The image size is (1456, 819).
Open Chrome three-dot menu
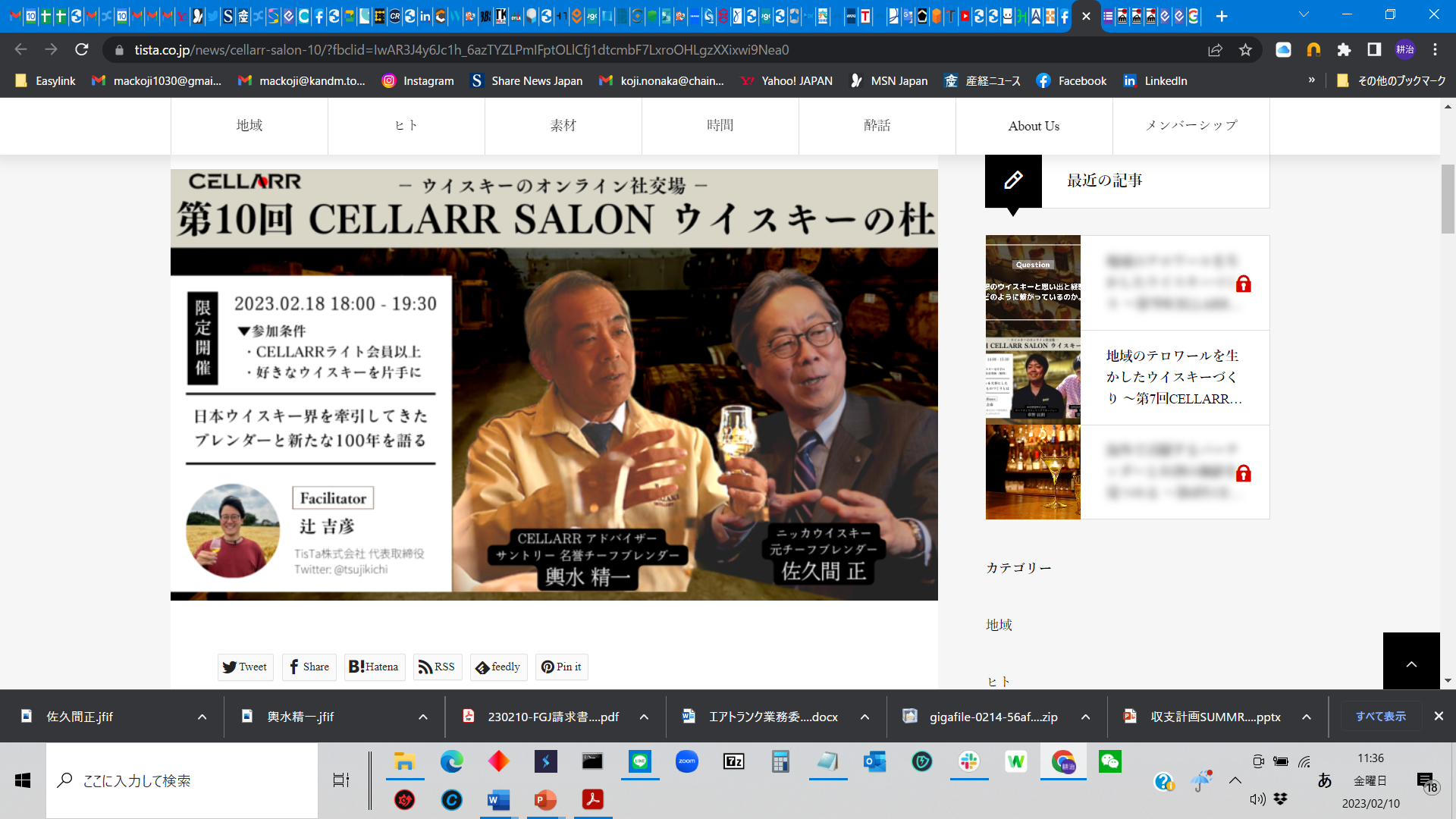1435,49
